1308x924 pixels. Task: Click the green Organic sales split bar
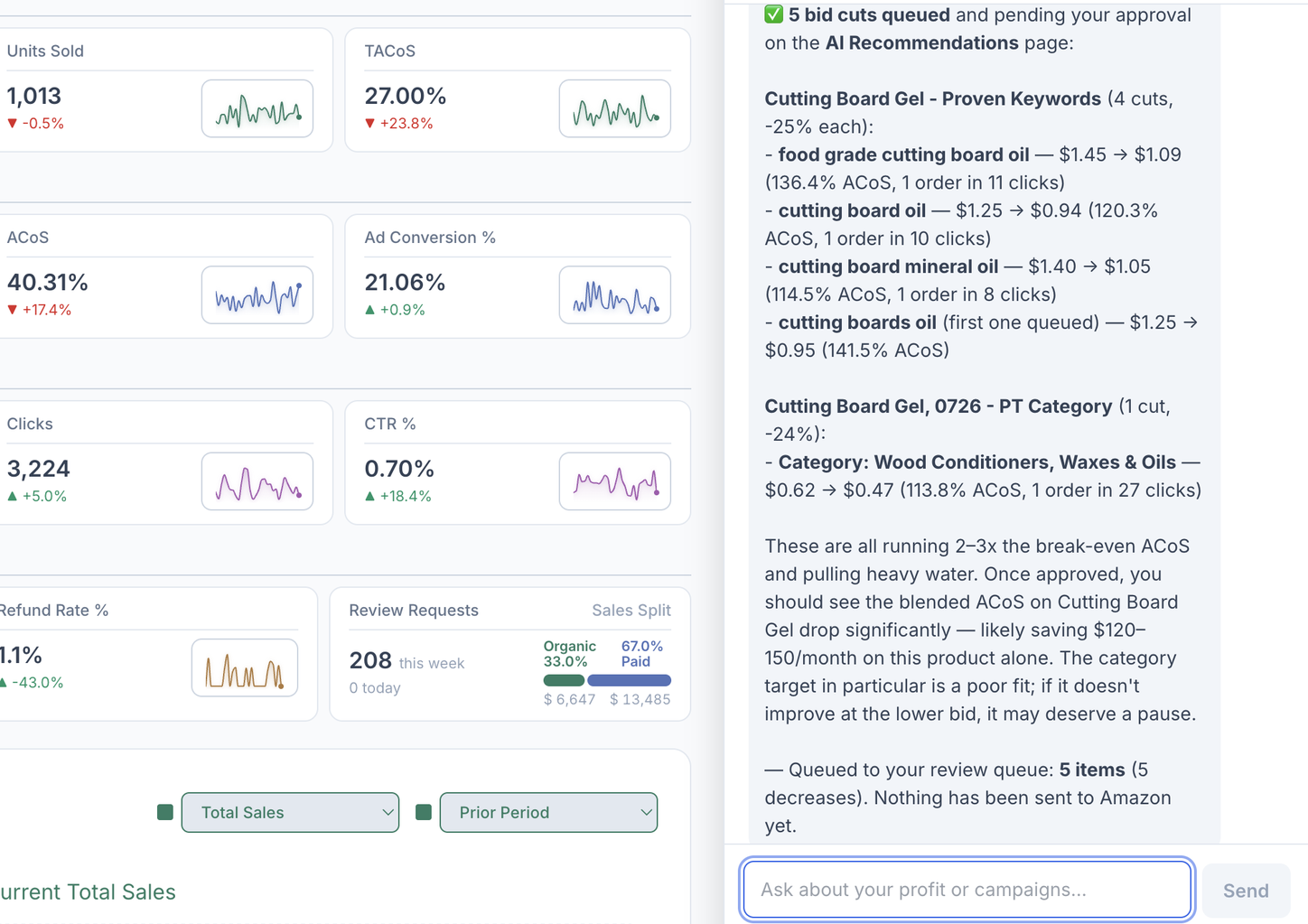point(564,680)
